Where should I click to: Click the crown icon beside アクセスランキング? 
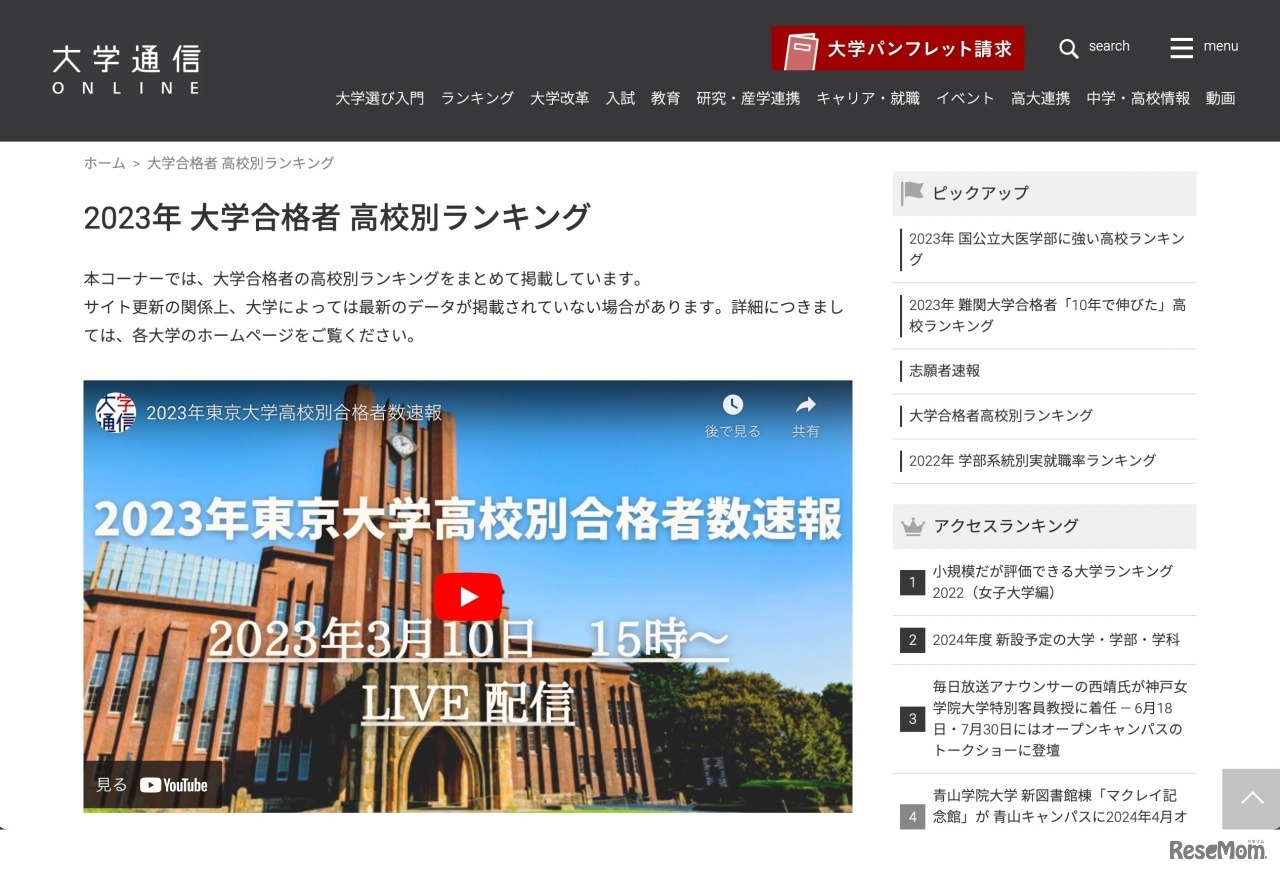(x=913, y=525)
